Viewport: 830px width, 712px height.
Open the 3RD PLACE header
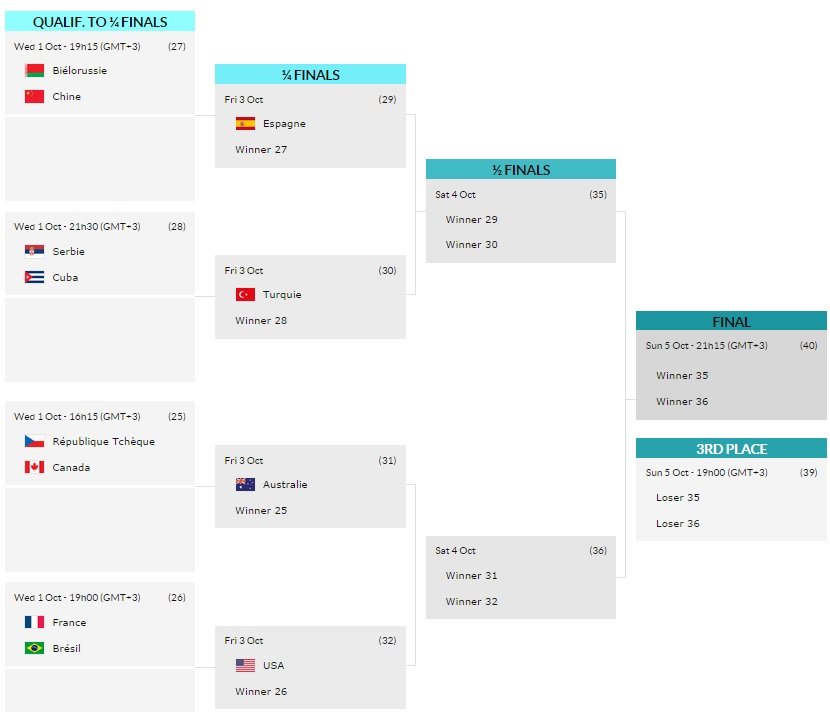[x=731, y=449]
